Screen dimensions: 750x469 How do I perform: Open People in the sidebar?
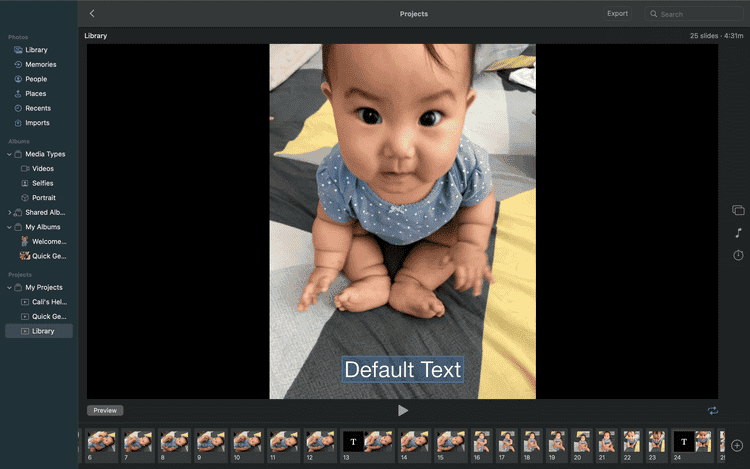pos(36,79)
